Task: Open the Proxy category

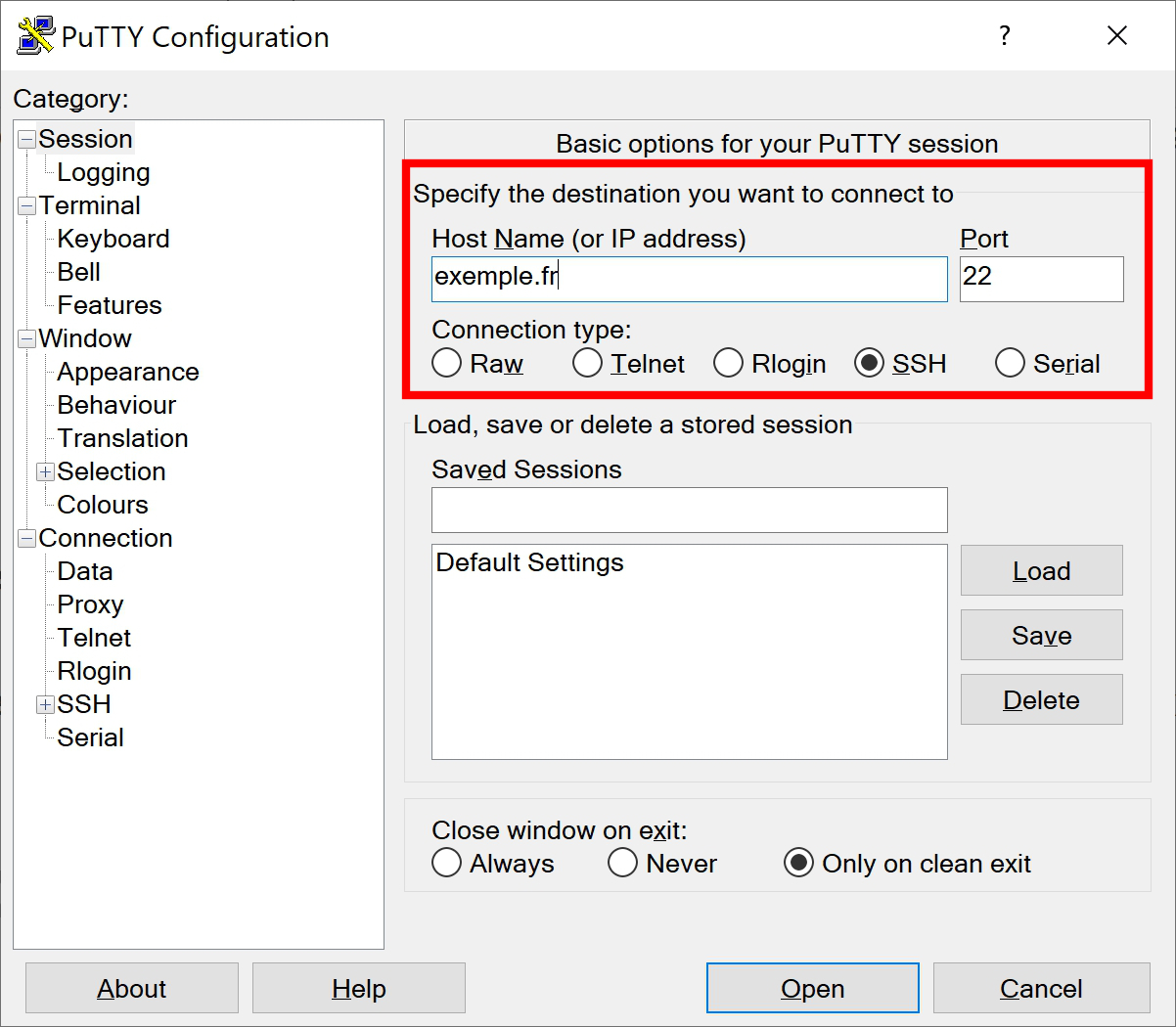Action: click(90, 604)
